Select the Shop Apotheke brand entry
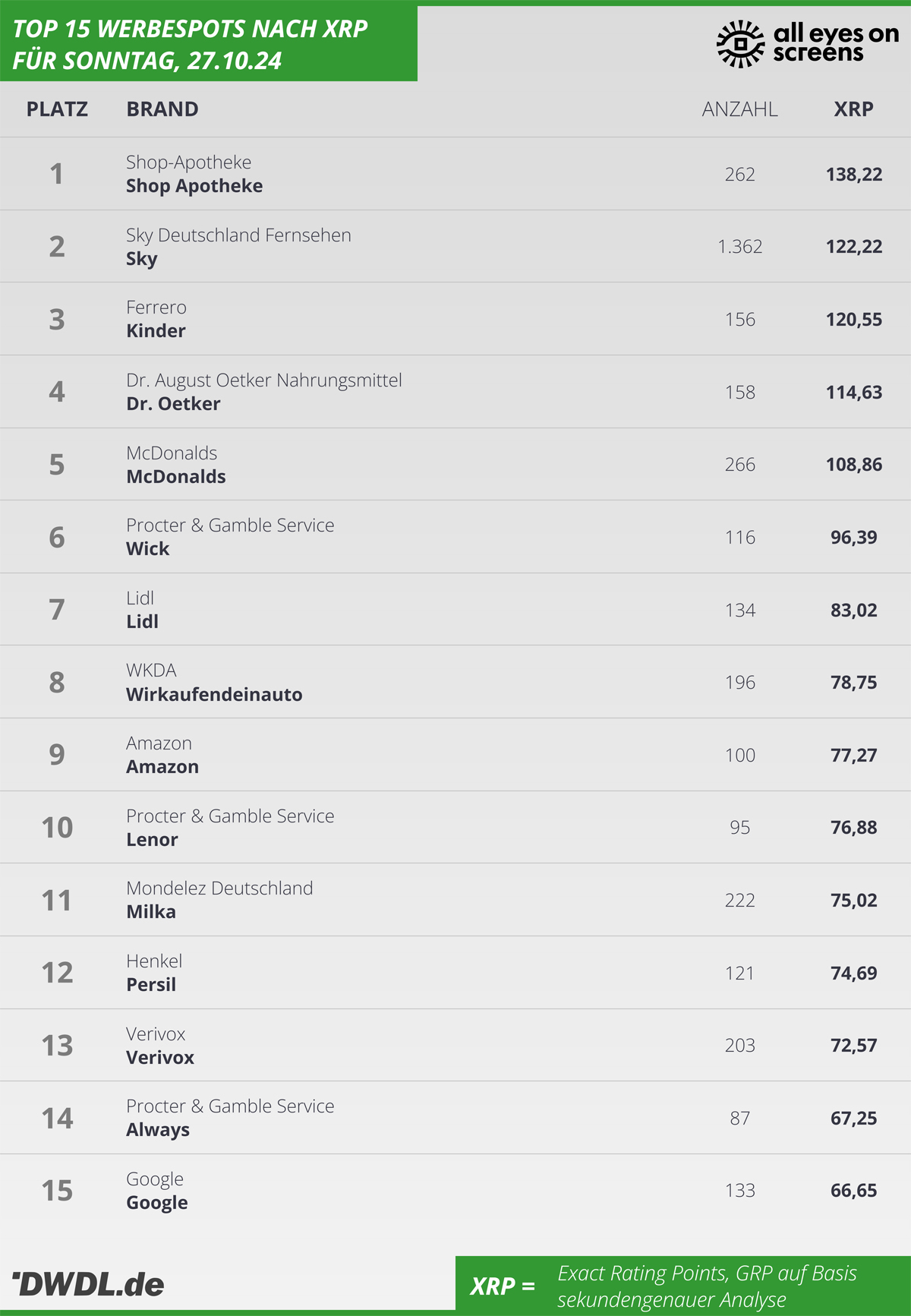 (194, 186)
